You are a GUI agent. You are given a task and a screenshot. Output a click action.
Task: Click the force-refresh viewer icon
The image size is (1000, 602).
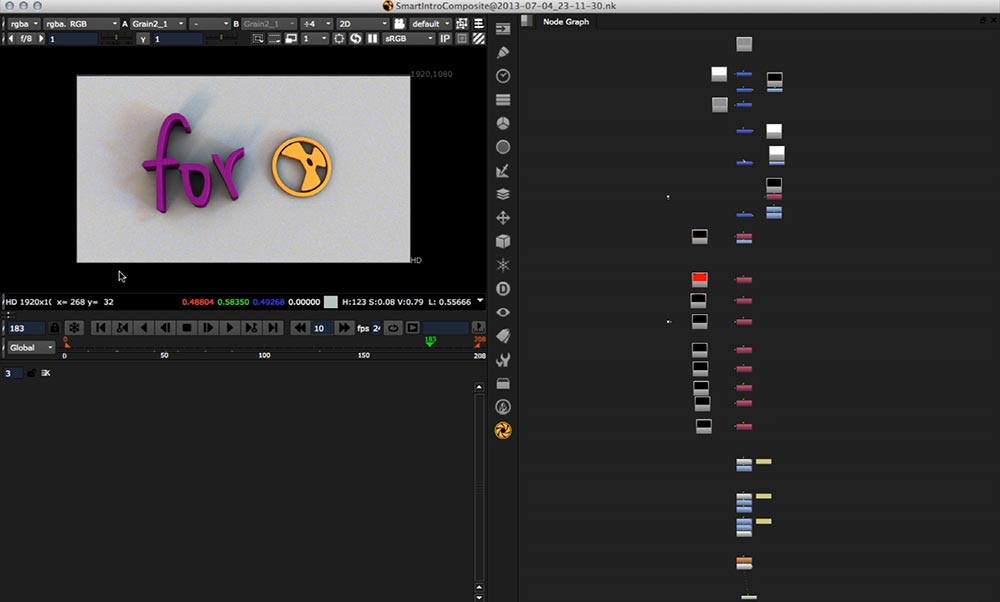click(x=355, y=39)
